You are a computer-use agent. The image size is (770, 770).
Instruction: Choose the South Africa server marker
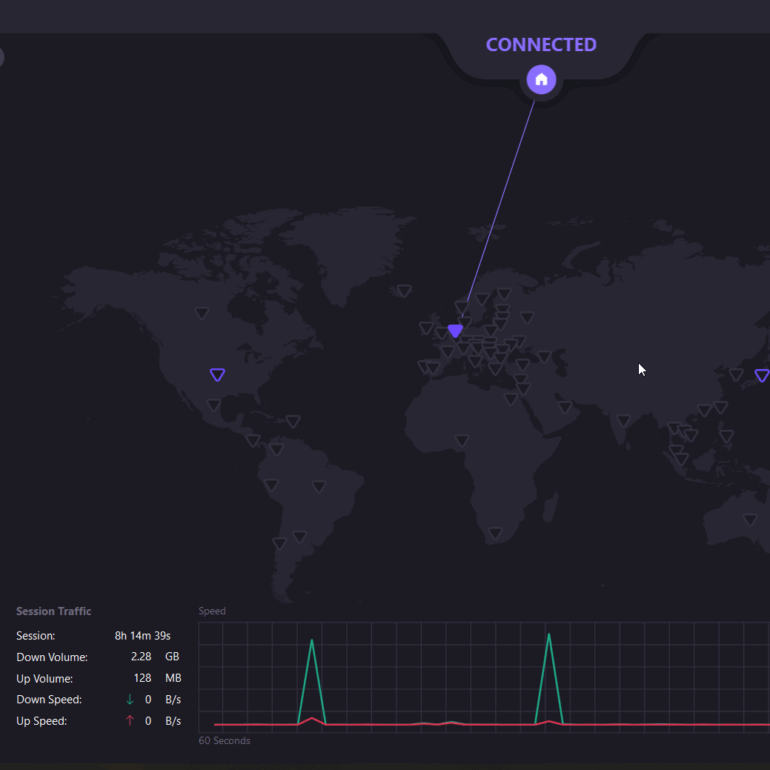[495, 533]
